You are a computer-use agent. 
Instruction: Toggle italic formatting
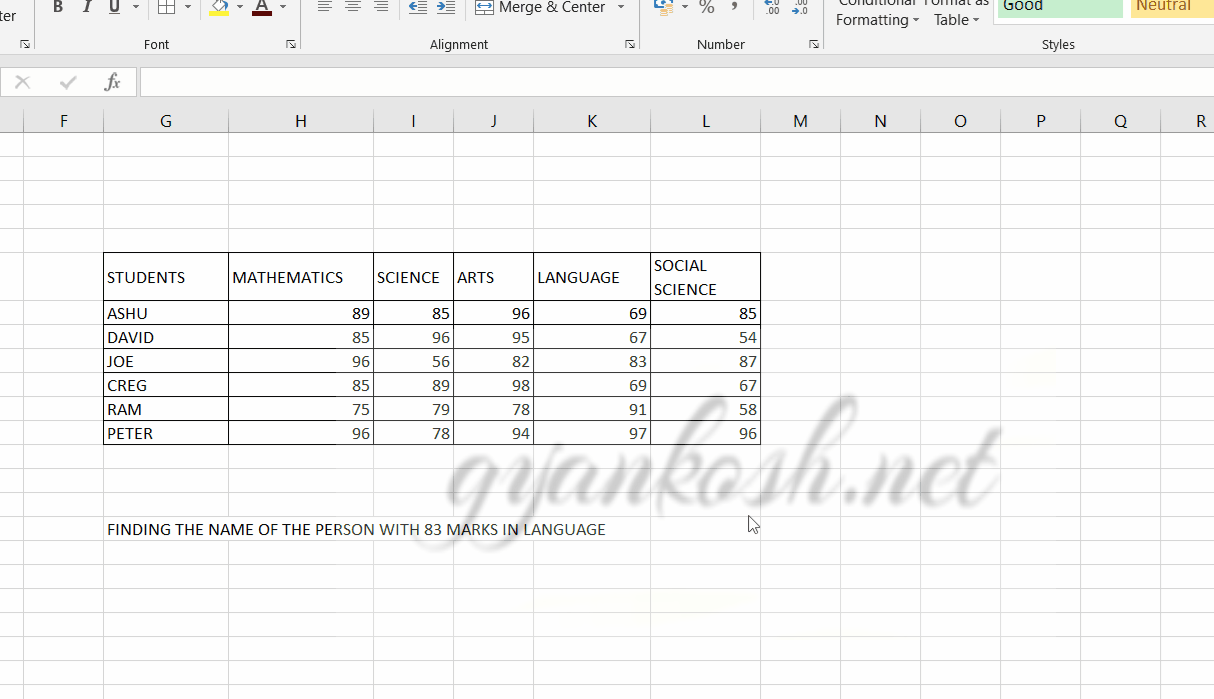point(87,7)
